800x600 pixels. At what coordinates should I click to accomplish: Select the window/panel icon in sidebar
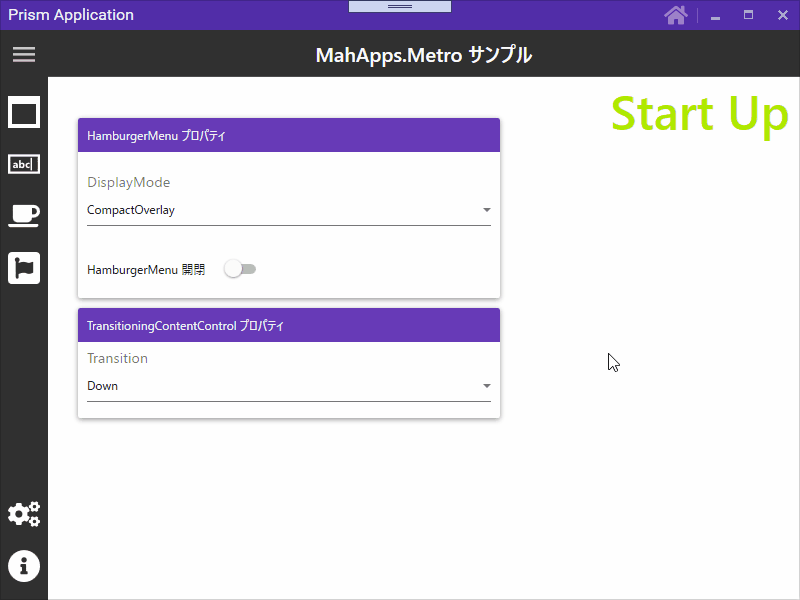(24, 112)
